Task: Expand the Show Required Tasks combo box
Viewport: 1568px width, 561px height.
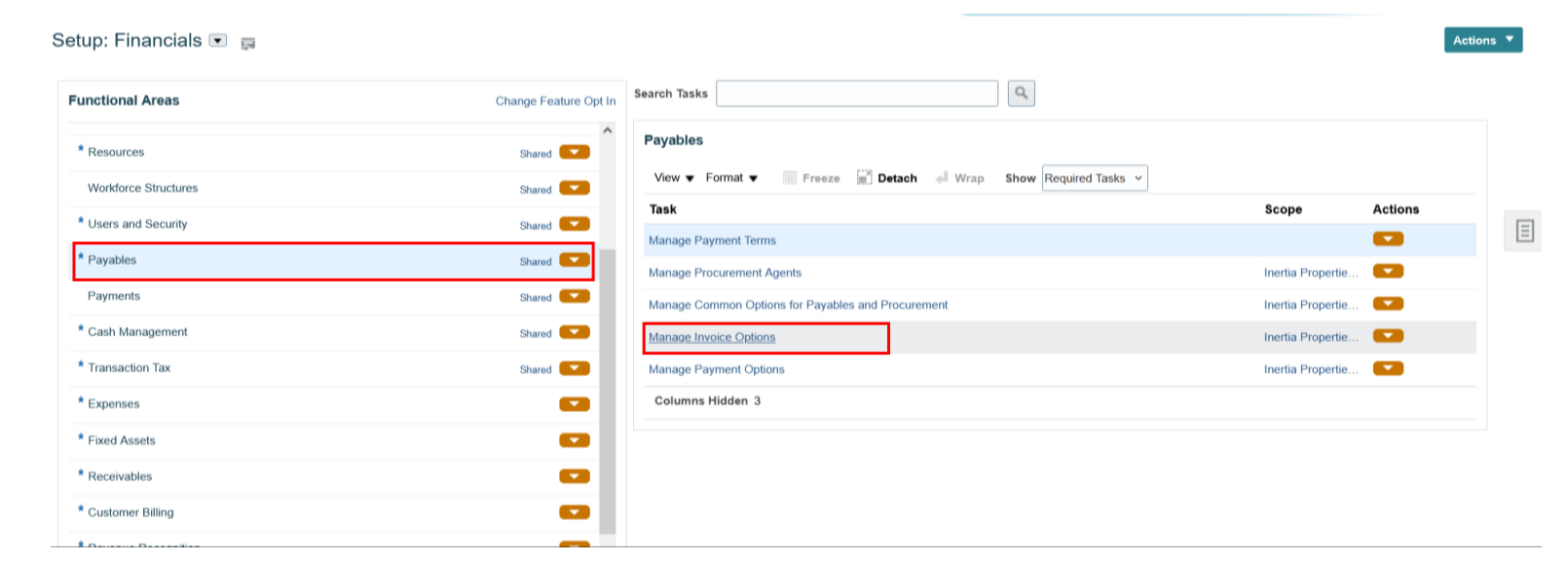Action: [x=1095, y=178]
